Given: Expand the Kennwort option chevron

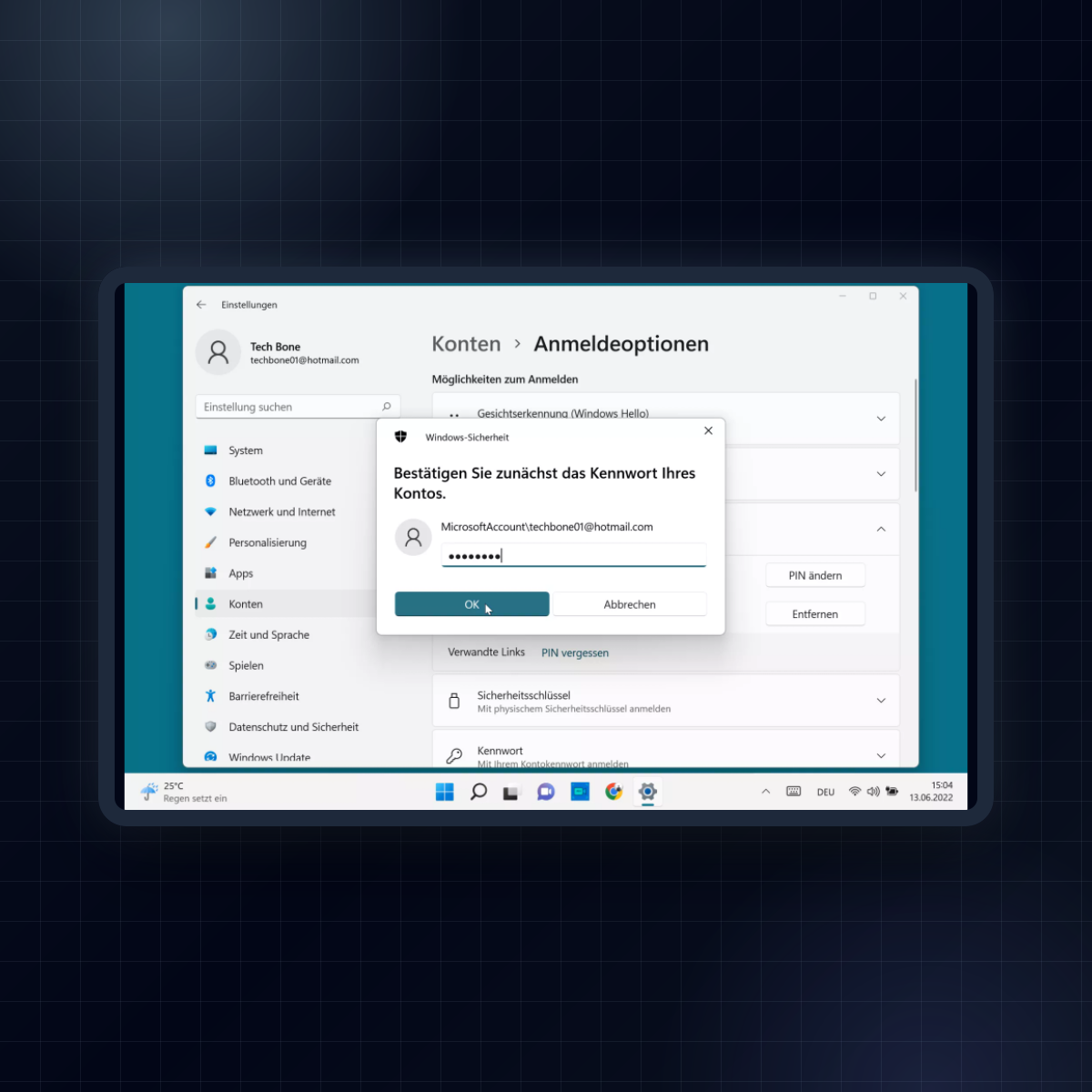Looking at the screenshot, I should pos(881,755).
